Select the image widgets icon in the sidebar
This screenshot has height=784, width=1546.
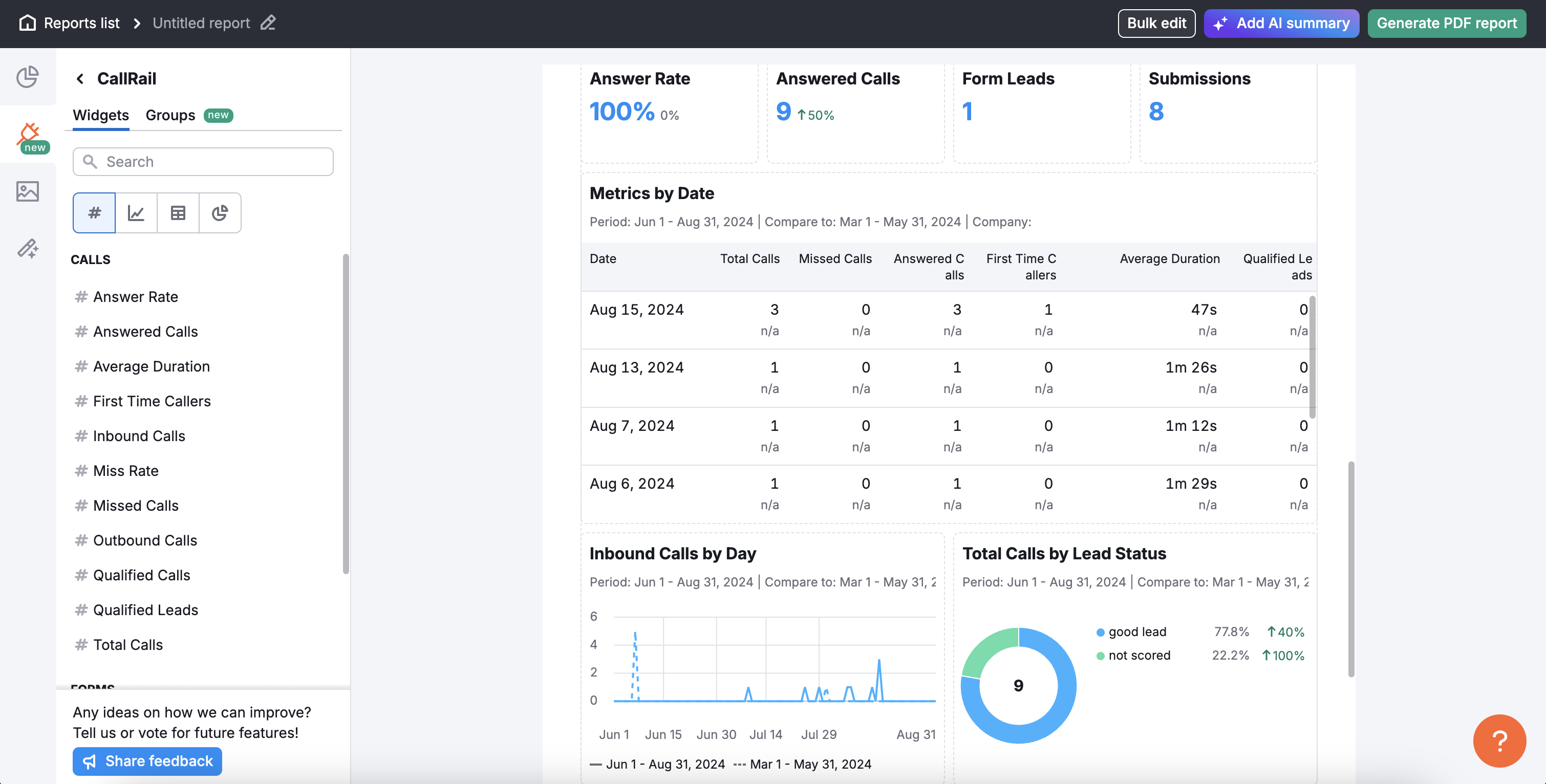pyautogui.click(x=28, y=191)
